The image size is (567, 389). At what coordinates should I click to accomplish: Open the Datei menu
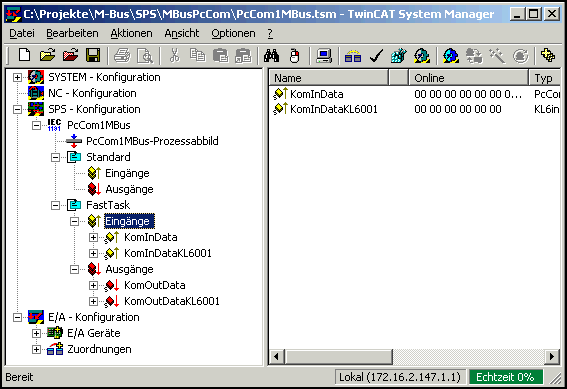[x=22, y=33]
